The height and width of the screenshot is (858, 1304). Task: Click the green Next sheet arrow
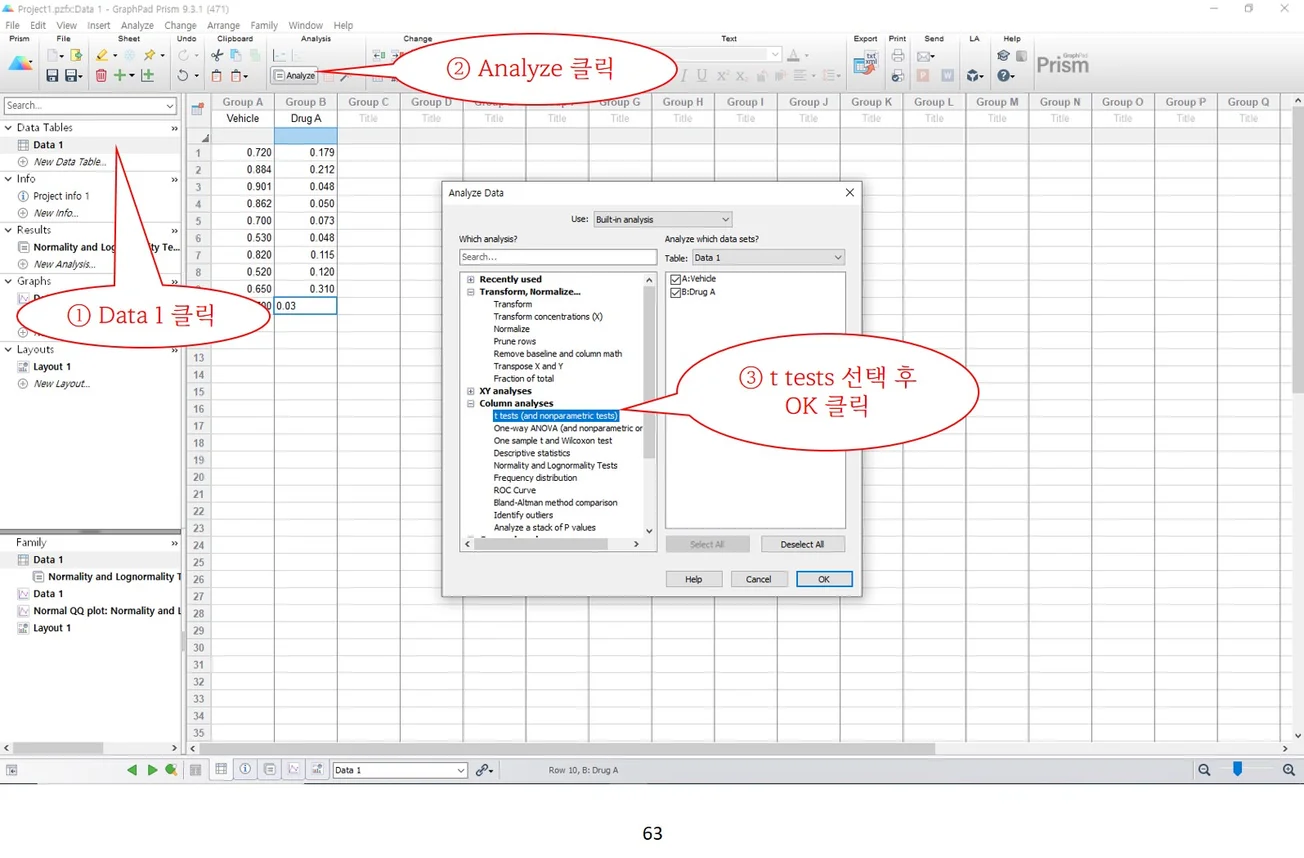152,770
